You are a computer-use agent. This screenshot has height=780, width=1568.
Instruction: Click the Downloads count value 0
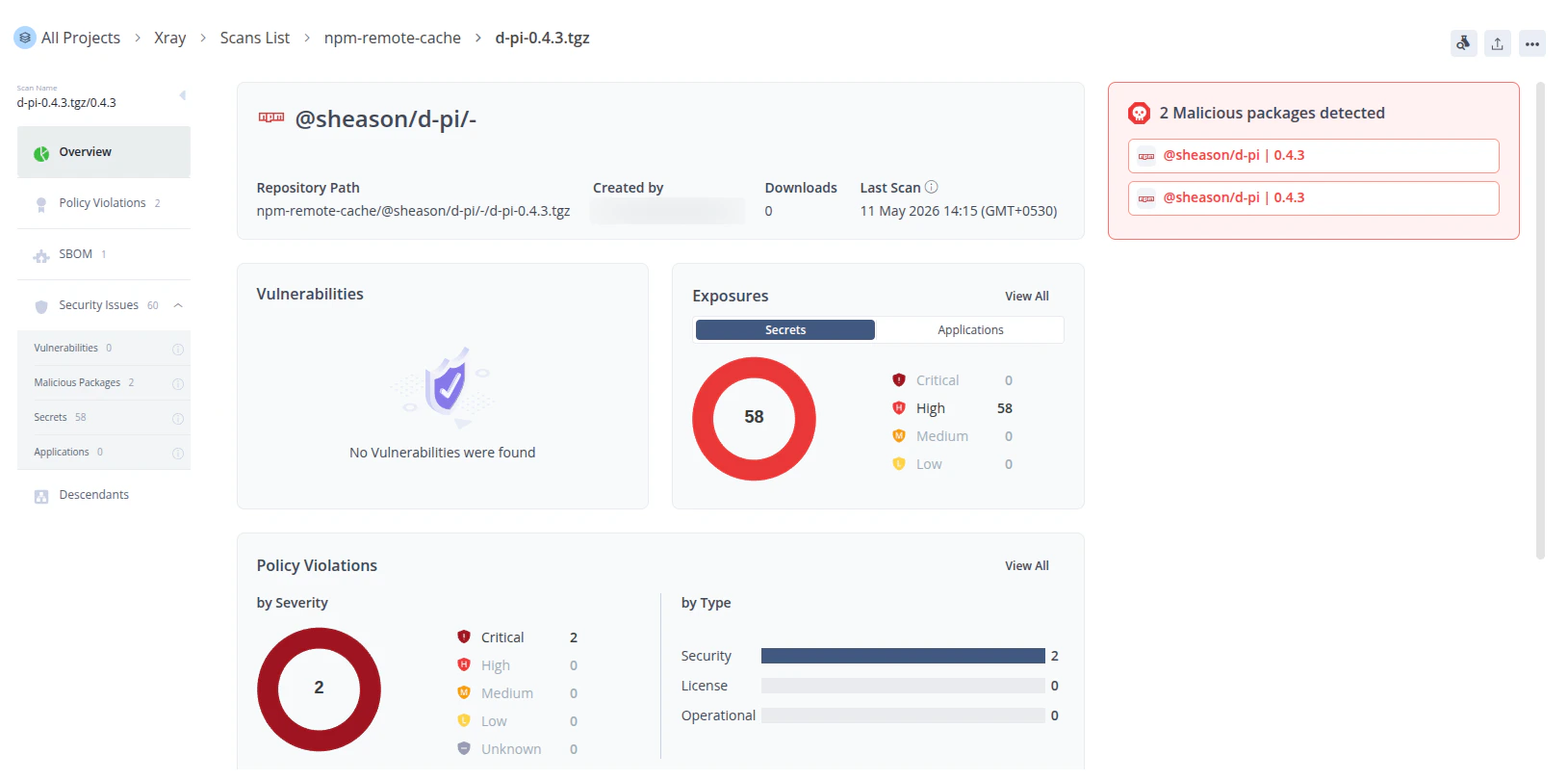[769, 211]
